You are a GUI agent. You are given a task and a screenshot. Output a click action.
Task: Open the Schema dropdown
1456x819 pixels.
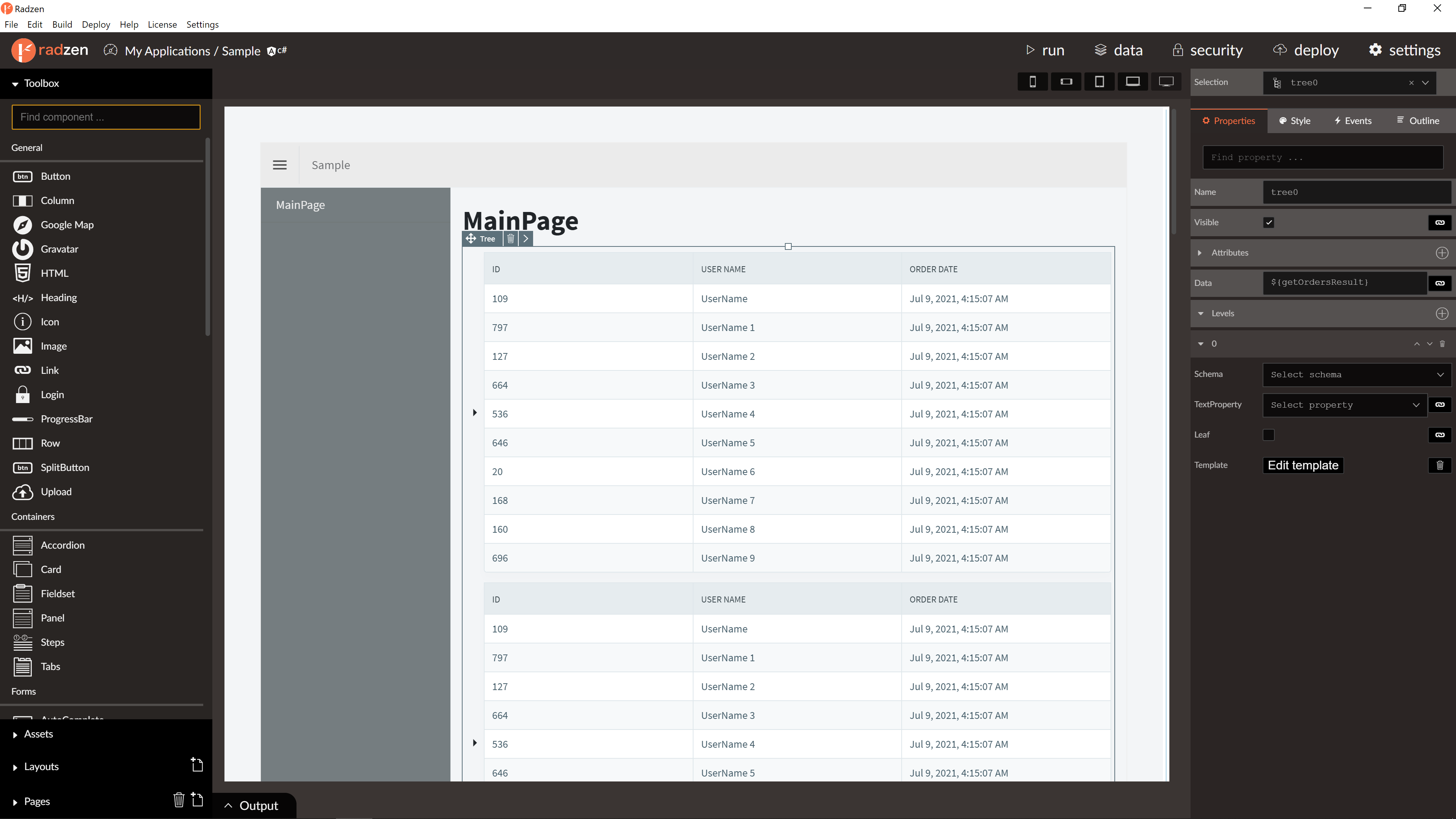point(1357,375)
